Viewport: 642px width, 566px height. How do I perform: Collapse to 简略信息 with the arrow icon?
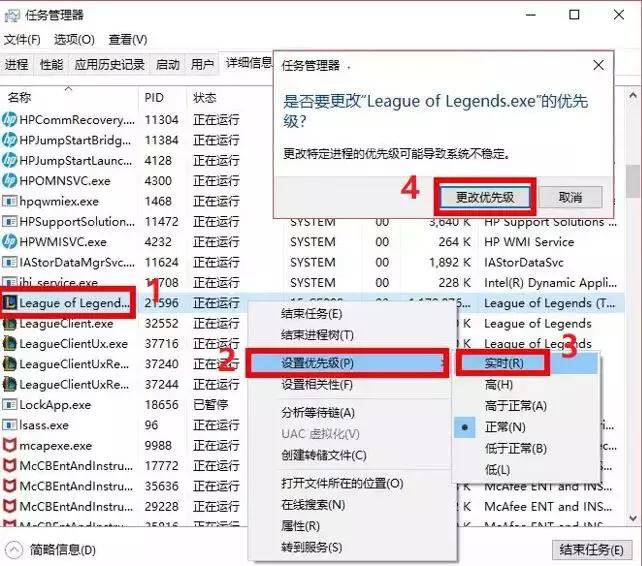(x=14, y=550)
